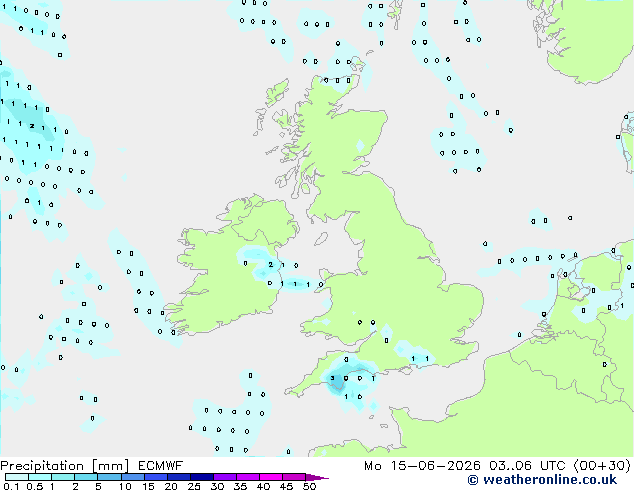Viewport: 634px width, 490px height.
Task: Pick the 15–20 mm legend swatch
Action: point(156,477)
